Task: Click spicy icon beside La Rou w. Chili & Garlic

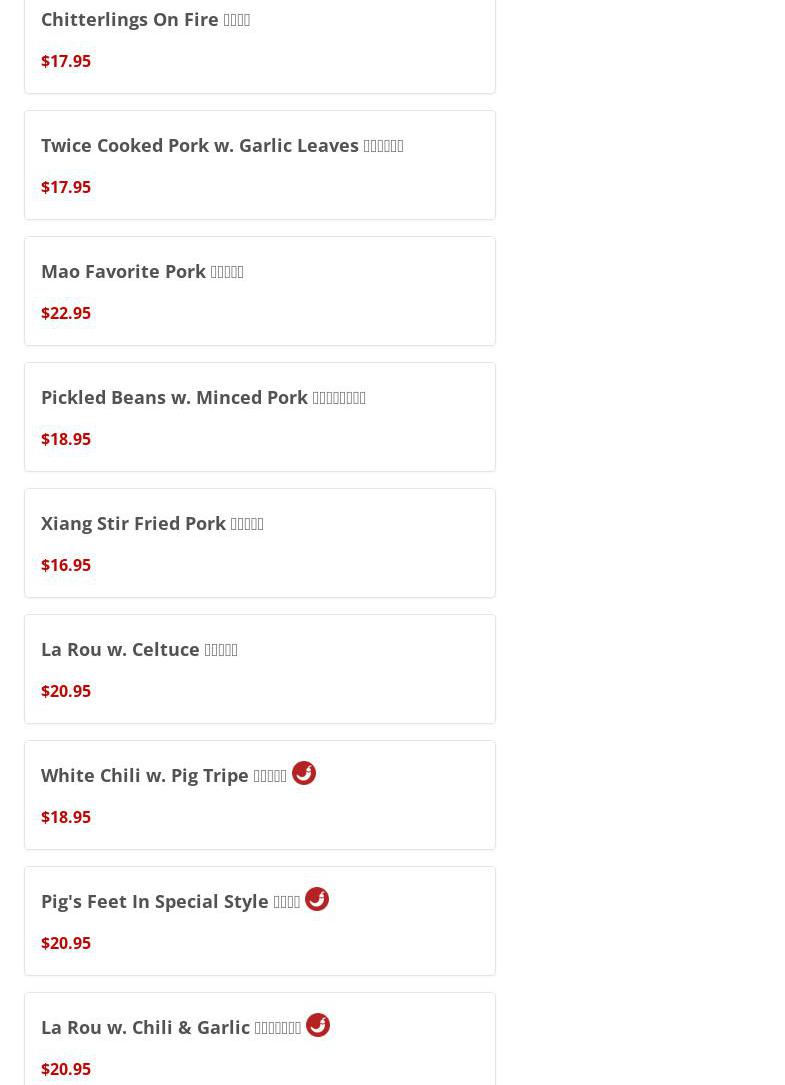Action: coord(318,1025)
